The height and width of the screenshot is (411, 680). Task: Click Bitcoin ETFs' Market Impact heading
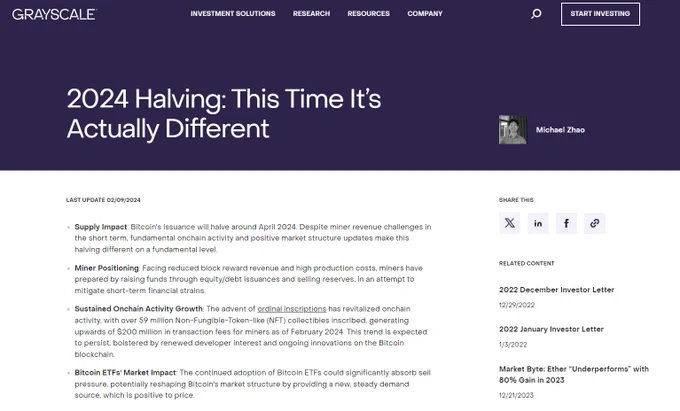point(125,372)
